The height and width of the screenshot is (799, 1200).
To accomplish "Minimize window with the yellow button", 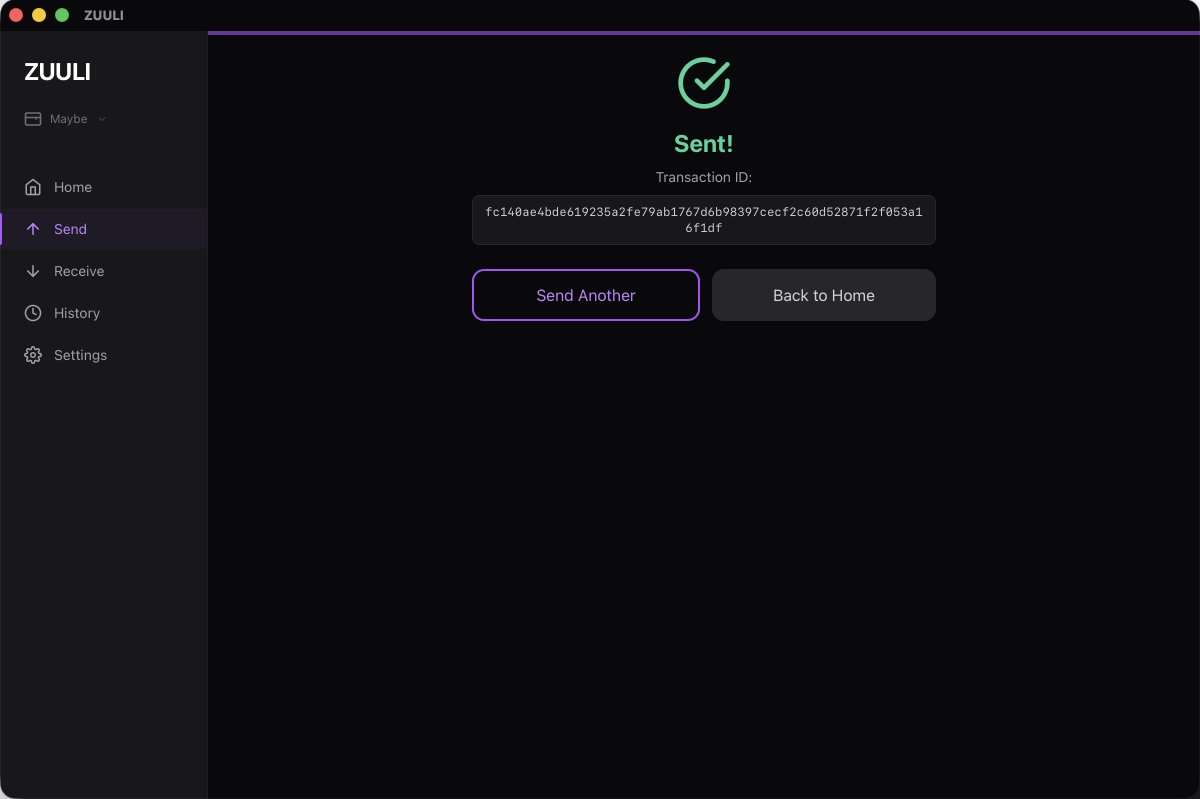I will click(39, 15).
